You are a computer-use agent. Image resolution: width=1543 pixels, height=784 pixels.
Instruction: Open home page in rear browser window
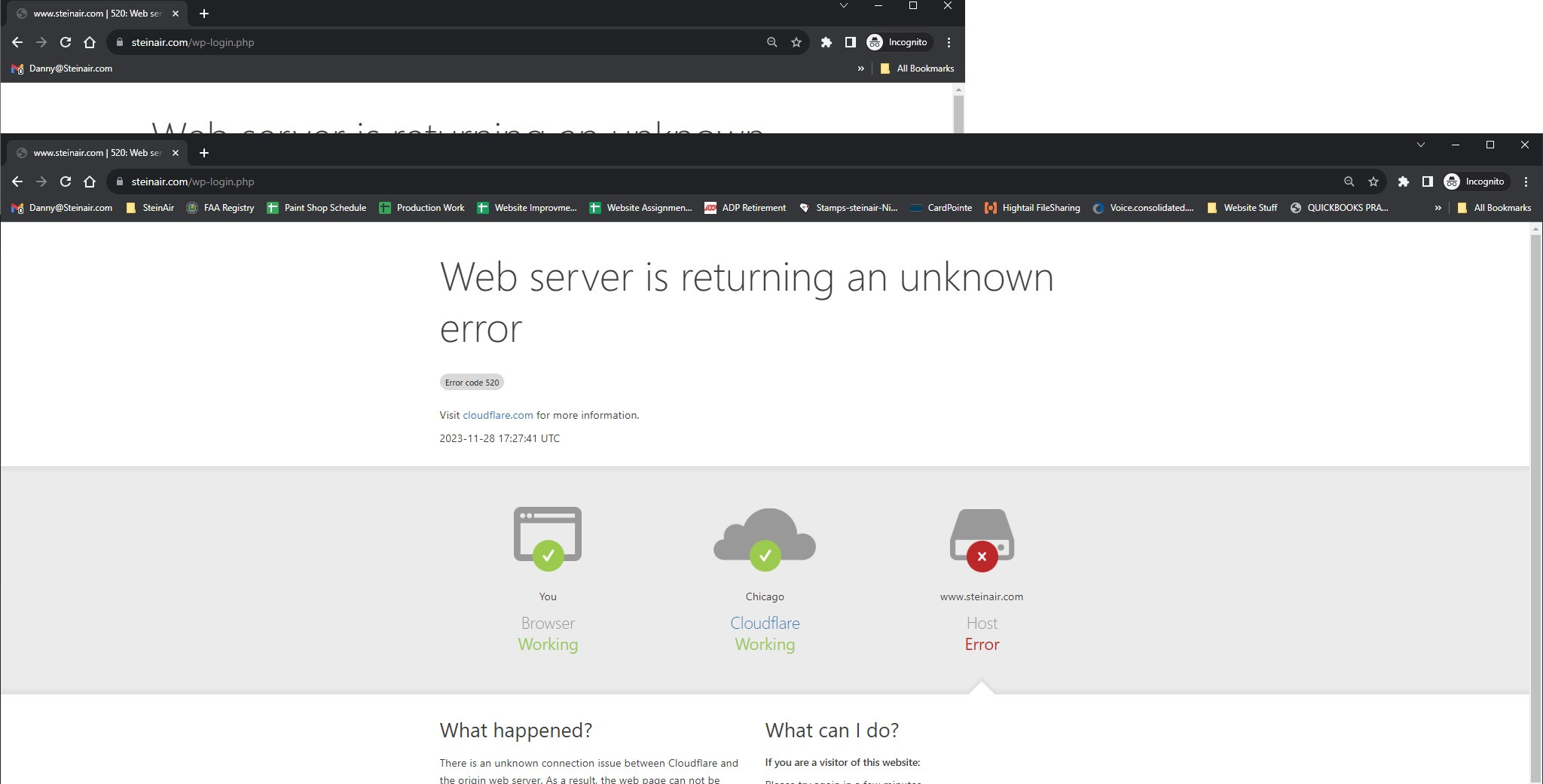click(90, 42)
